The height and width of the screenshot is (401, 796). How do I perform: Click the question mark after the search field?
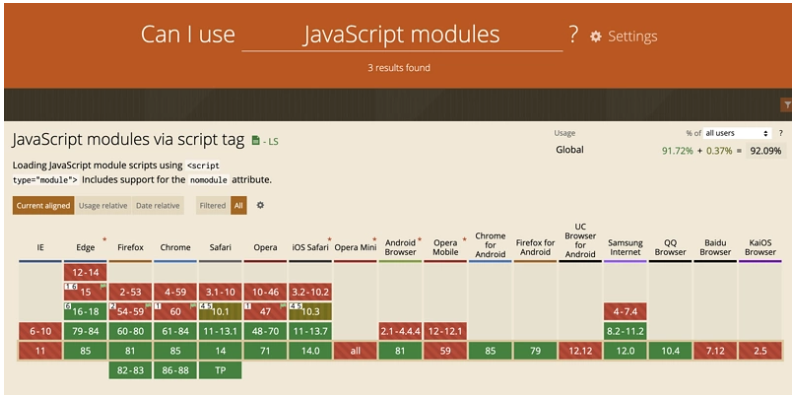pos(573,35)
